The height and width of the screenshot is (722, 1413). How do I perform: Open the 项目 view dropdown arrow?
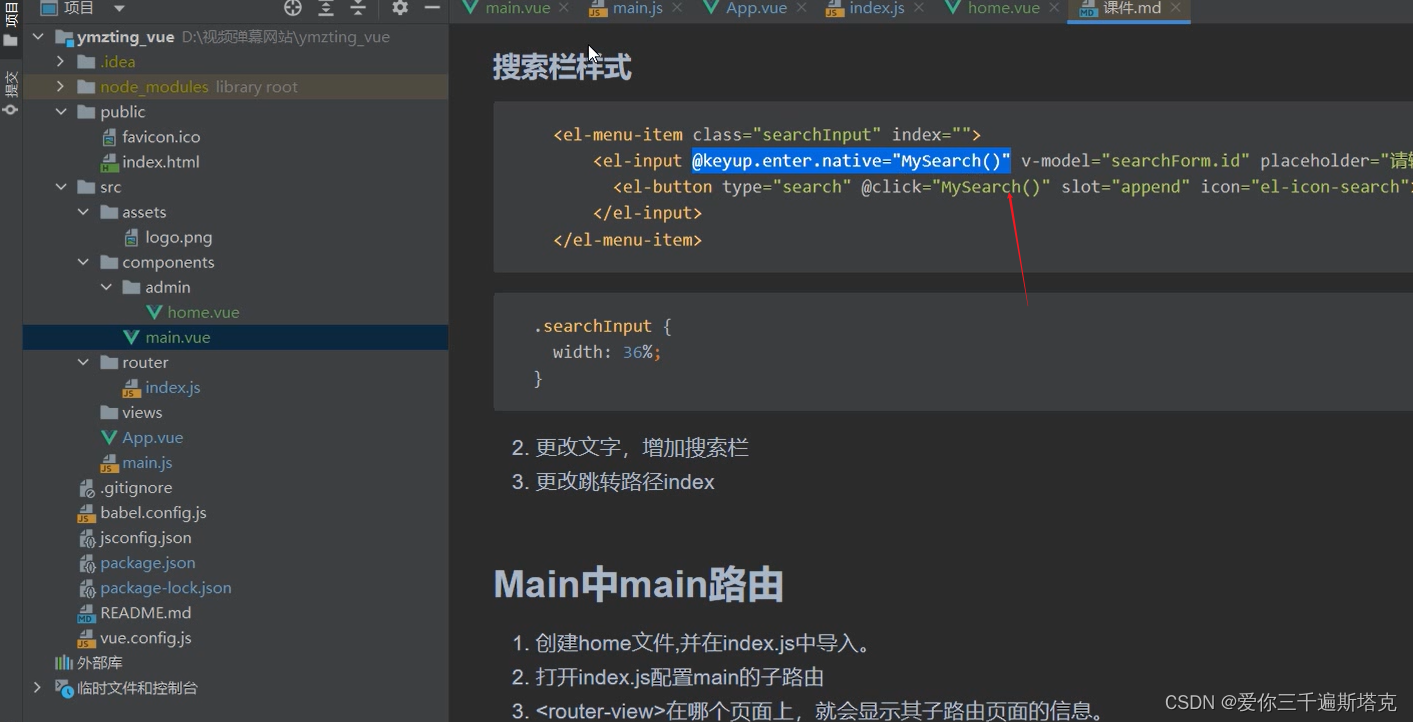point(121,8)
